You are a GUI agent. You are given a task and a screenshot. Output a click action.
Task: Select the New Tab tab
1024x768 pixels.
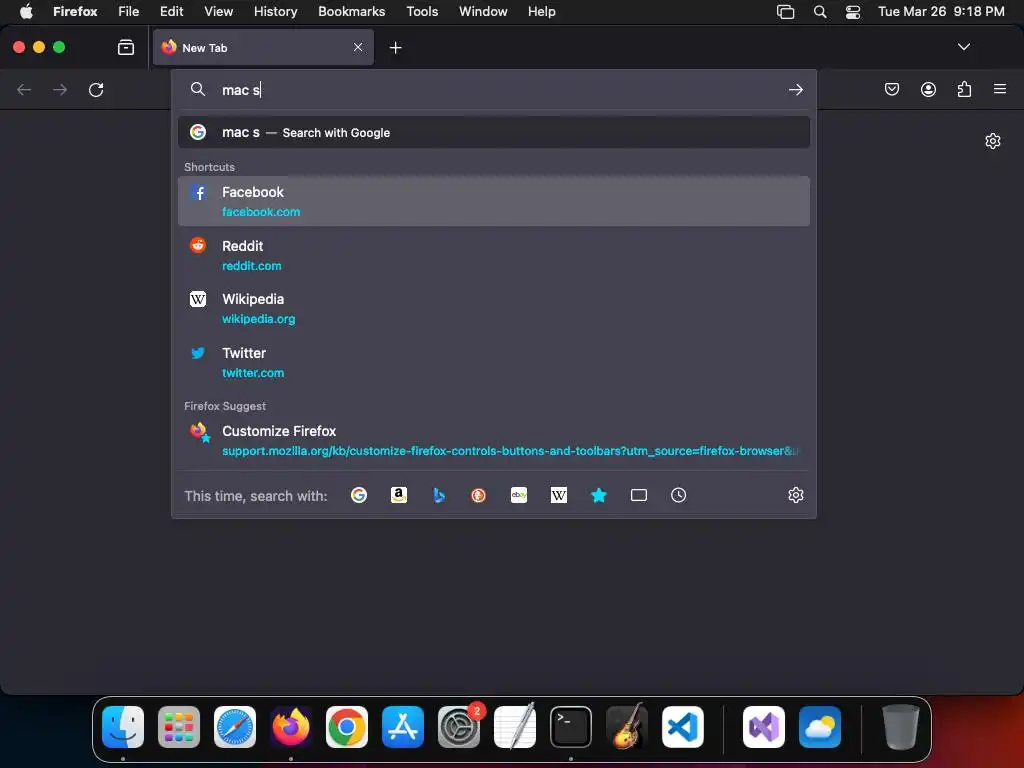(263, 47)
